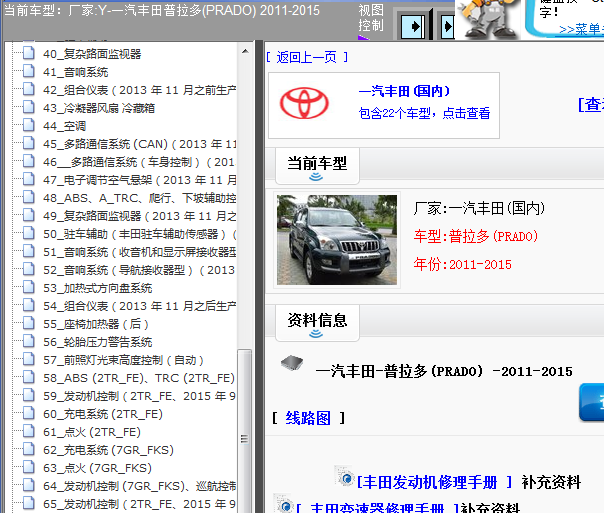604x513 pixels.
Task: Select 58_ABS (2TR_FE)、TRC entry
Action: [139, 378]
